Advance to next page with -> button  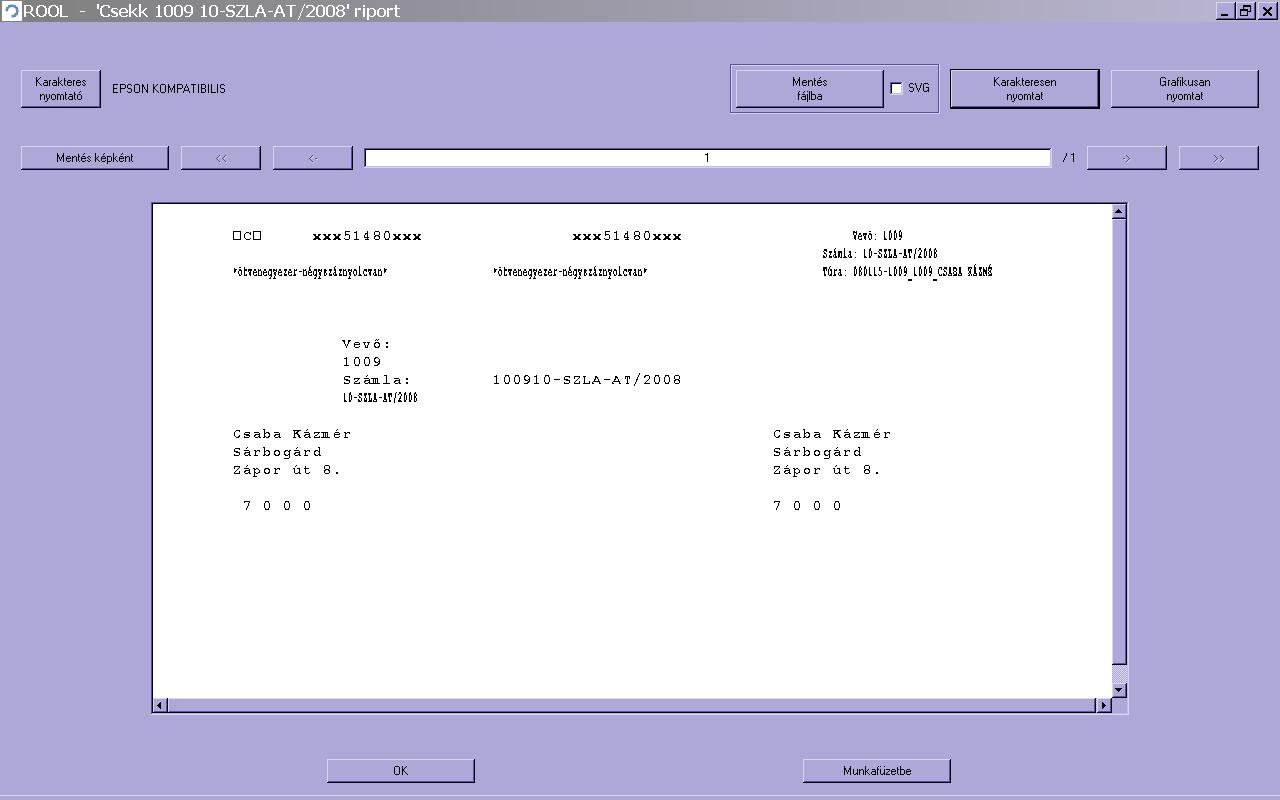pyautogui.click(x=1126, y=158)
